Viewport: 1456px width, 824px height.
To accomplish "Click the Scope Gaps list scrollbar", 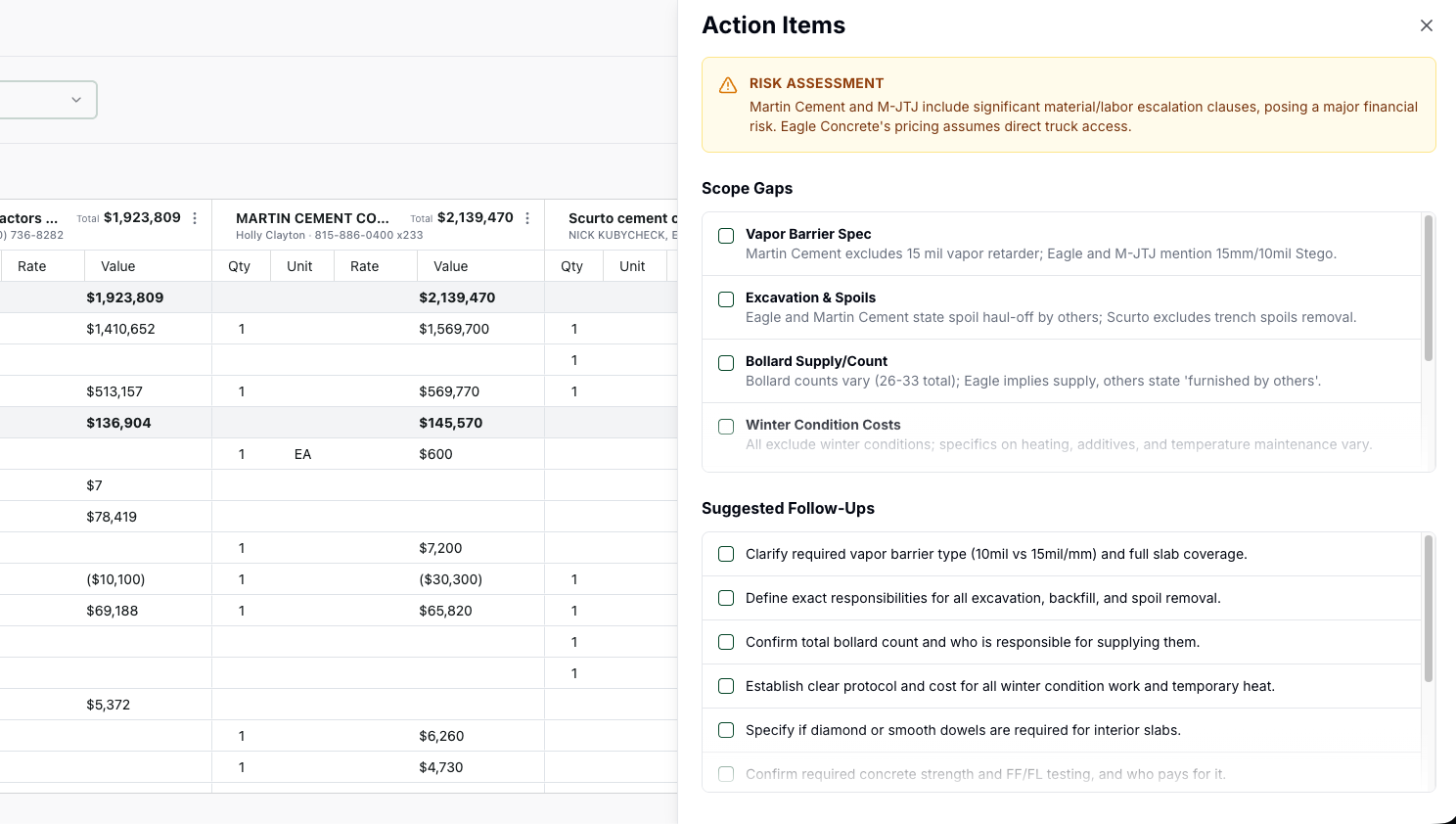I will point(1428,289).
